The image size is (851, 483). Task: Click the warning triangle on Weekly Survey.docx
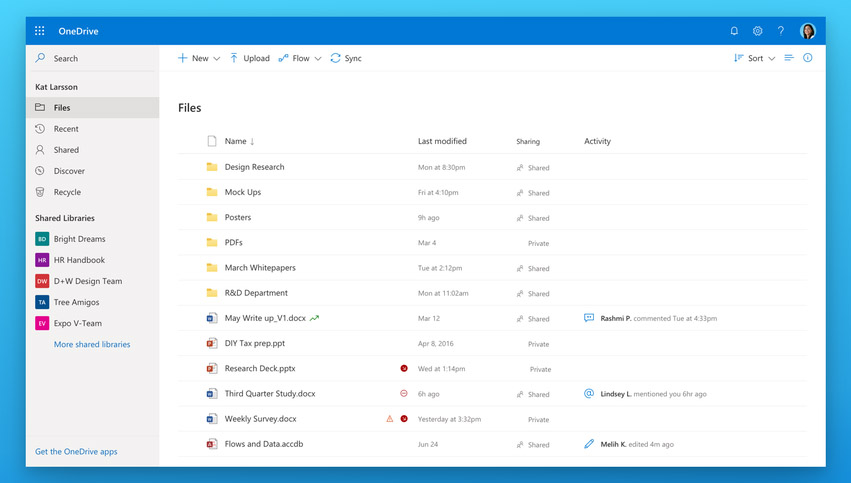(389, 419)
